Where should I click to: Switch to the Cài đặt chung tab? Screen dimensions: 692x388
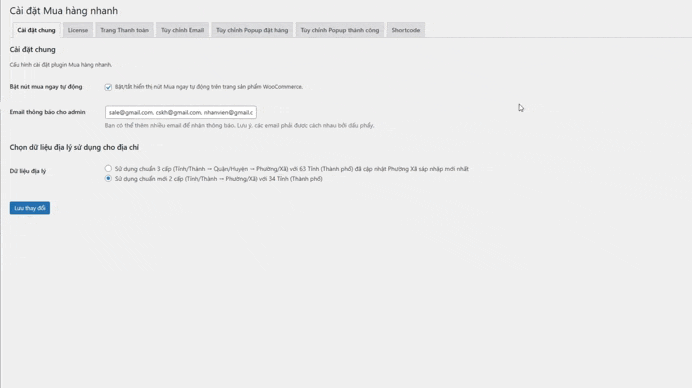click(36, 30)
